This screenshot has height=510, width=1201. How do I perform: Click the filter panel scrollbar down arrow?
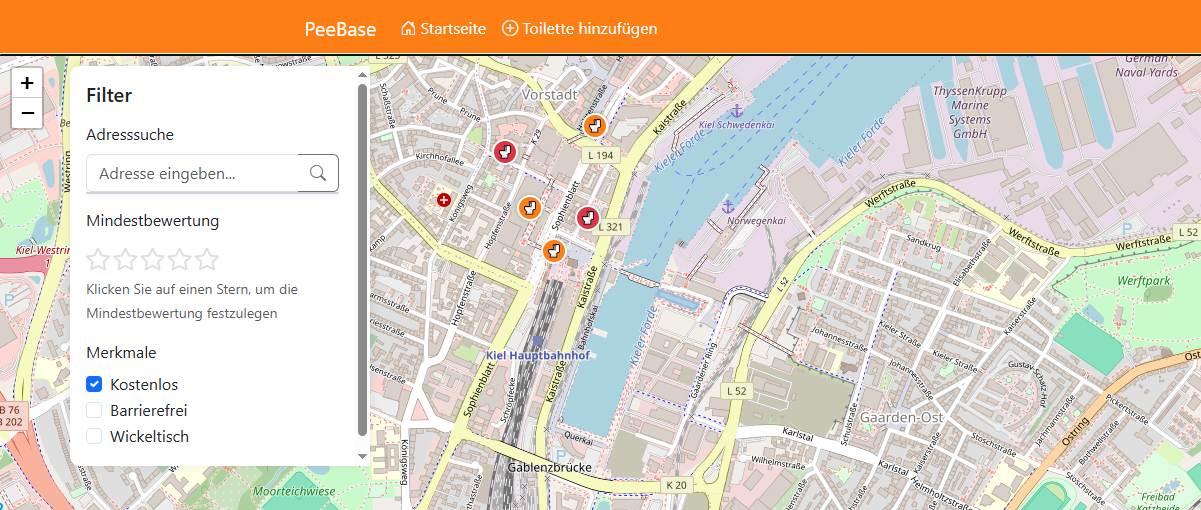coord(362,456)
